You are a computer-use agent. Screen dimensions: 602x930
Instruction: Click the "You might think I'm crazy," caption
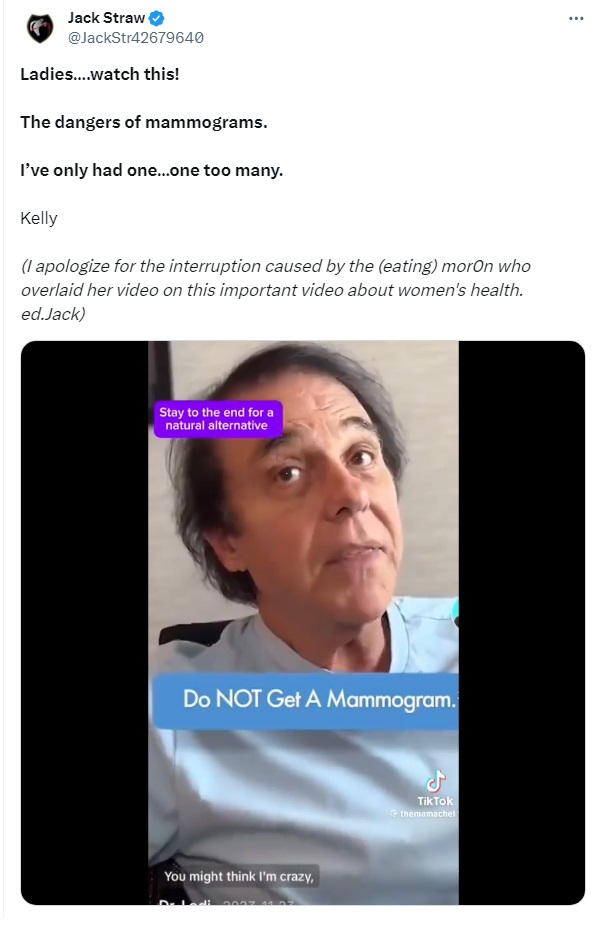[x=239, y=876]
